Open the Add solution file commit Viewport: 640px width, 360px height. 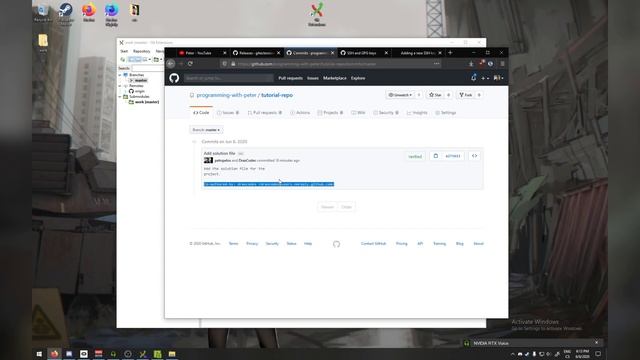220,153
